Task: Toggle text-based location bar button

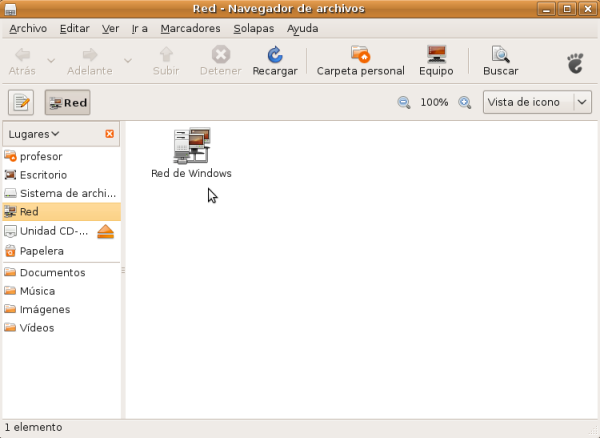Action: [x=22, y=102]
